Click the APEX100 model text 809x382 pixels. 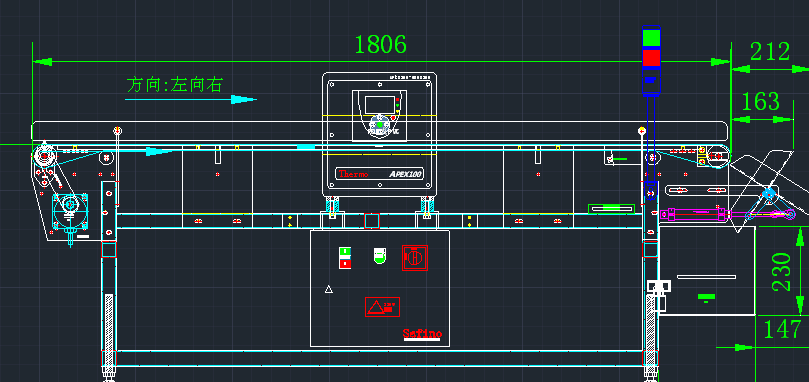click(406, 174)
